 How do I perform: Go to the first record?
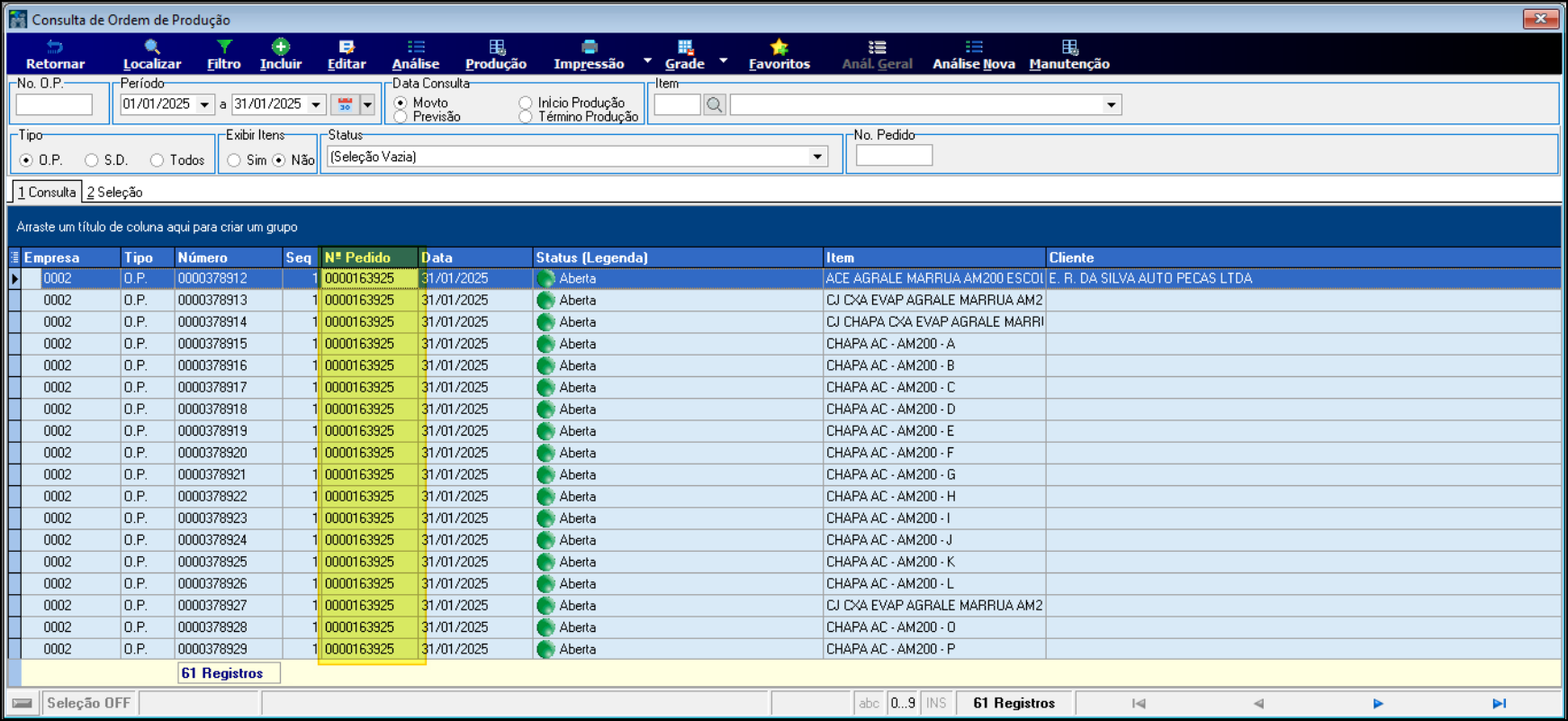click(1139, 703)
